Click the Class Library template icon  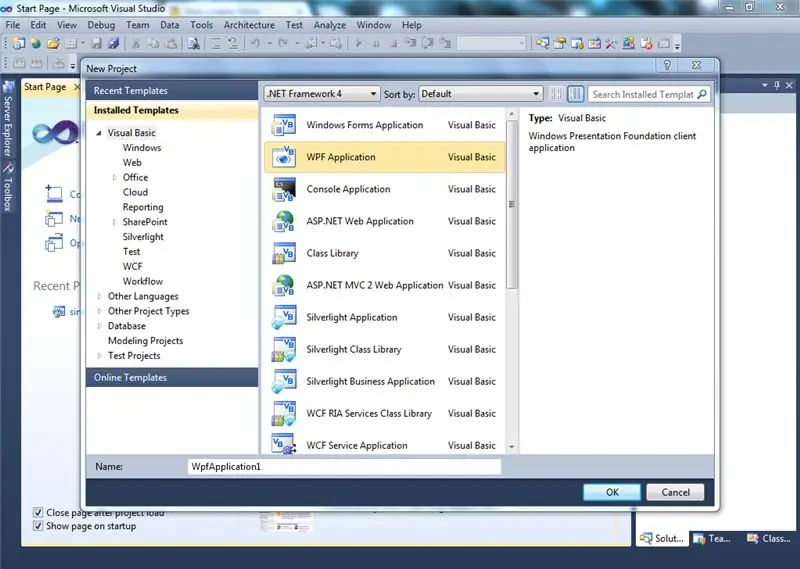coord(284,254)
